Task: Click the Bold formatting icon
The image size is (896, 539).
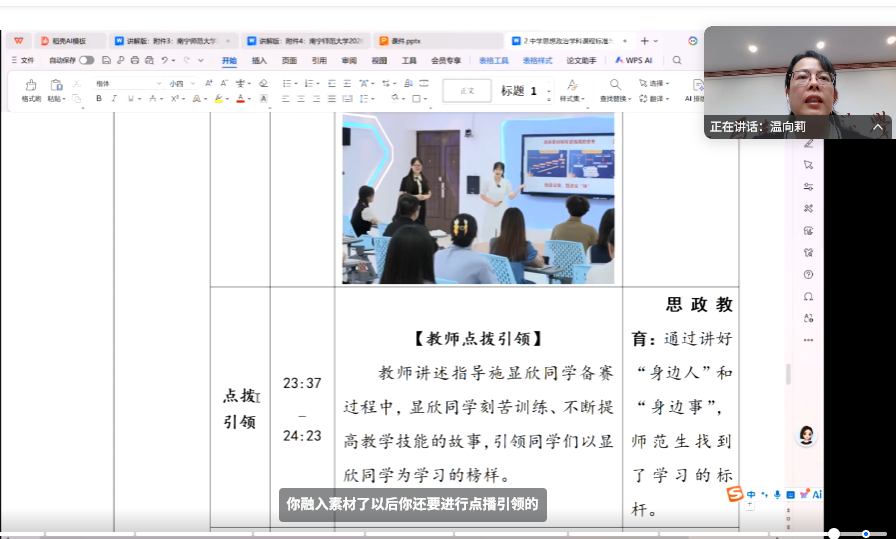Action: 101,98
